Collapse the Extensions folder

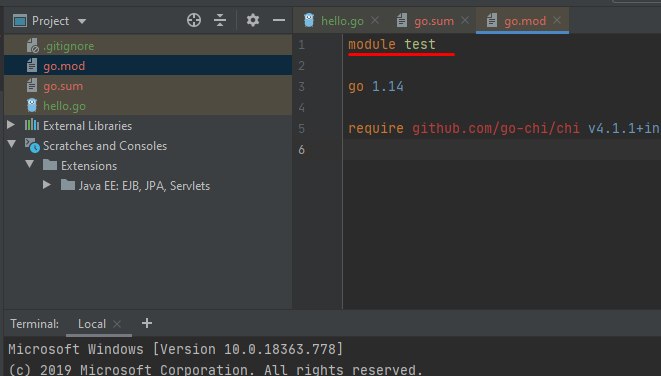(x=29, y=164)
